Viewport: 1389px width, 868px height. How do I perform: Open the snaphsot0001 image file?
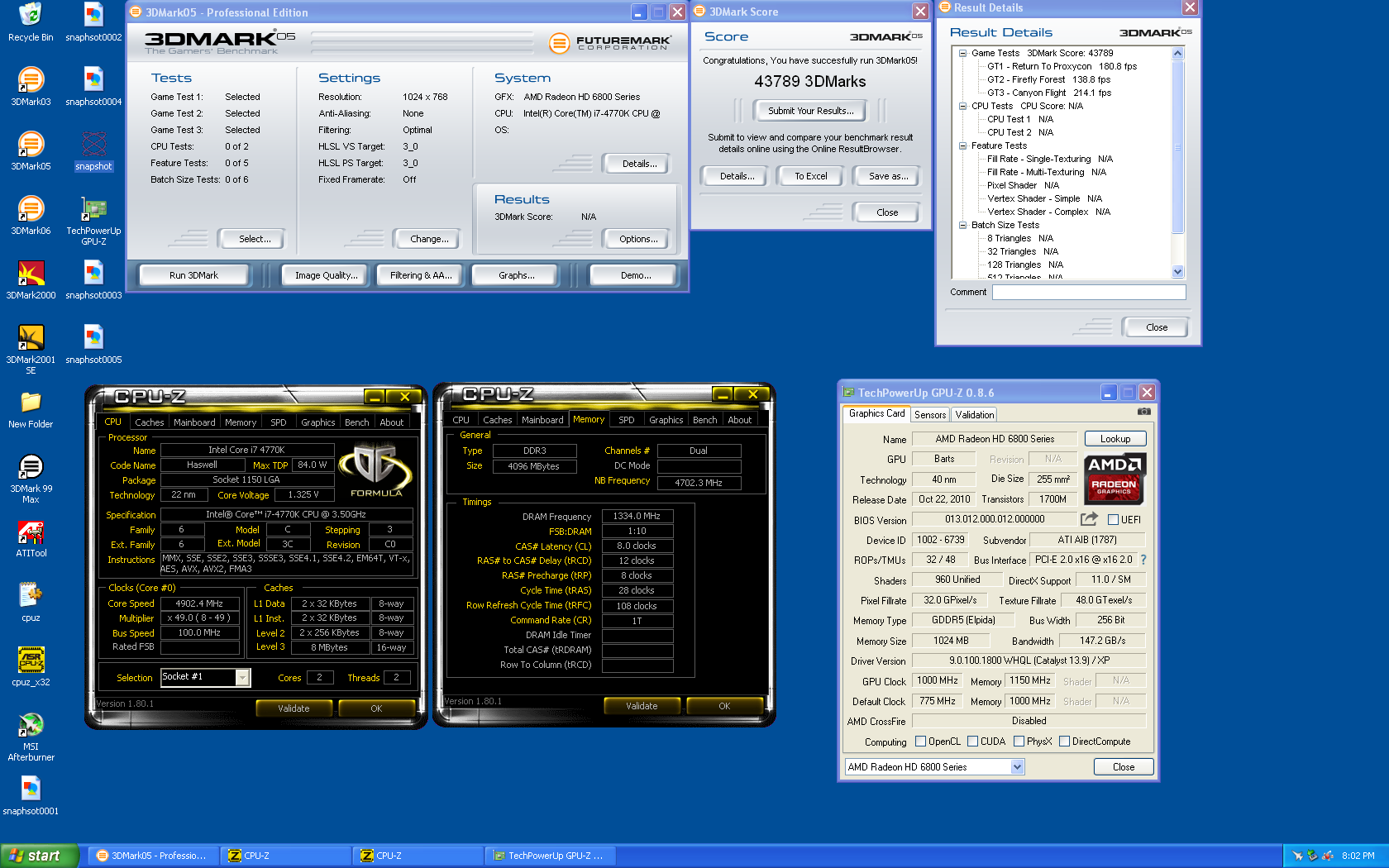tap(31, 796)
